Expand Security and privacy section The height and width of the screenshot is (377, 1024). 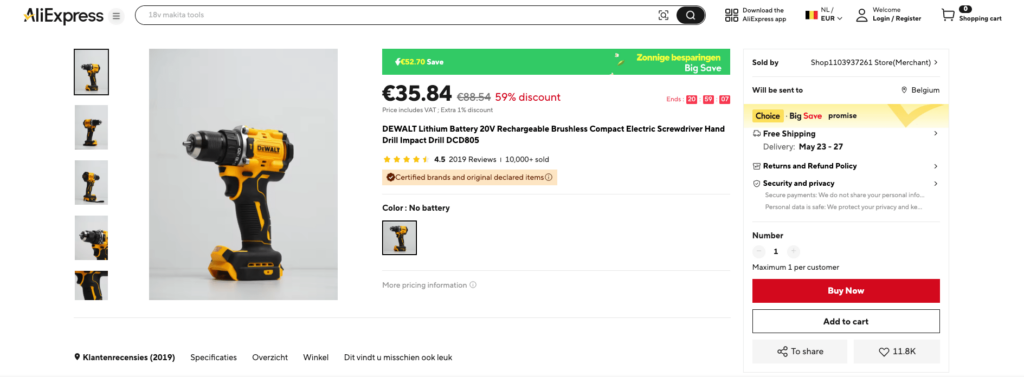click(x=846, y=184)
